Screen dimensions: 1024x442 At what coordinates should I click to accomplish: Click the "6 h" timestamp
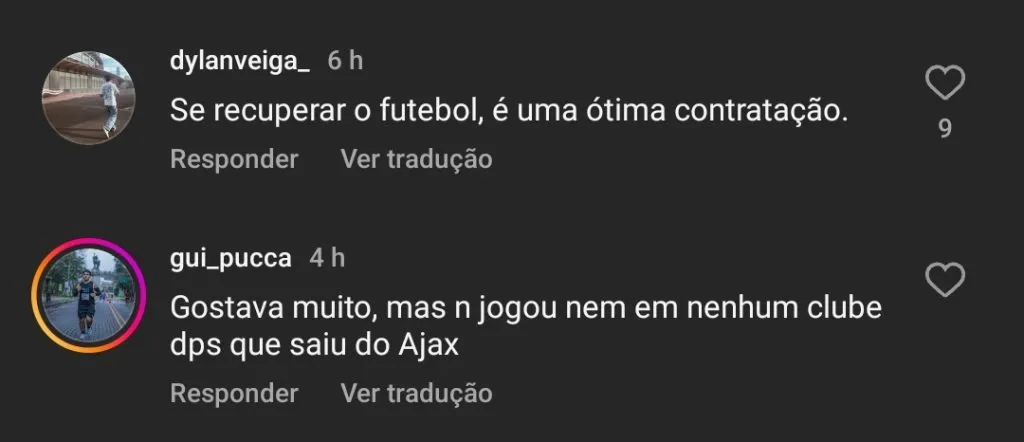[345, 61]
